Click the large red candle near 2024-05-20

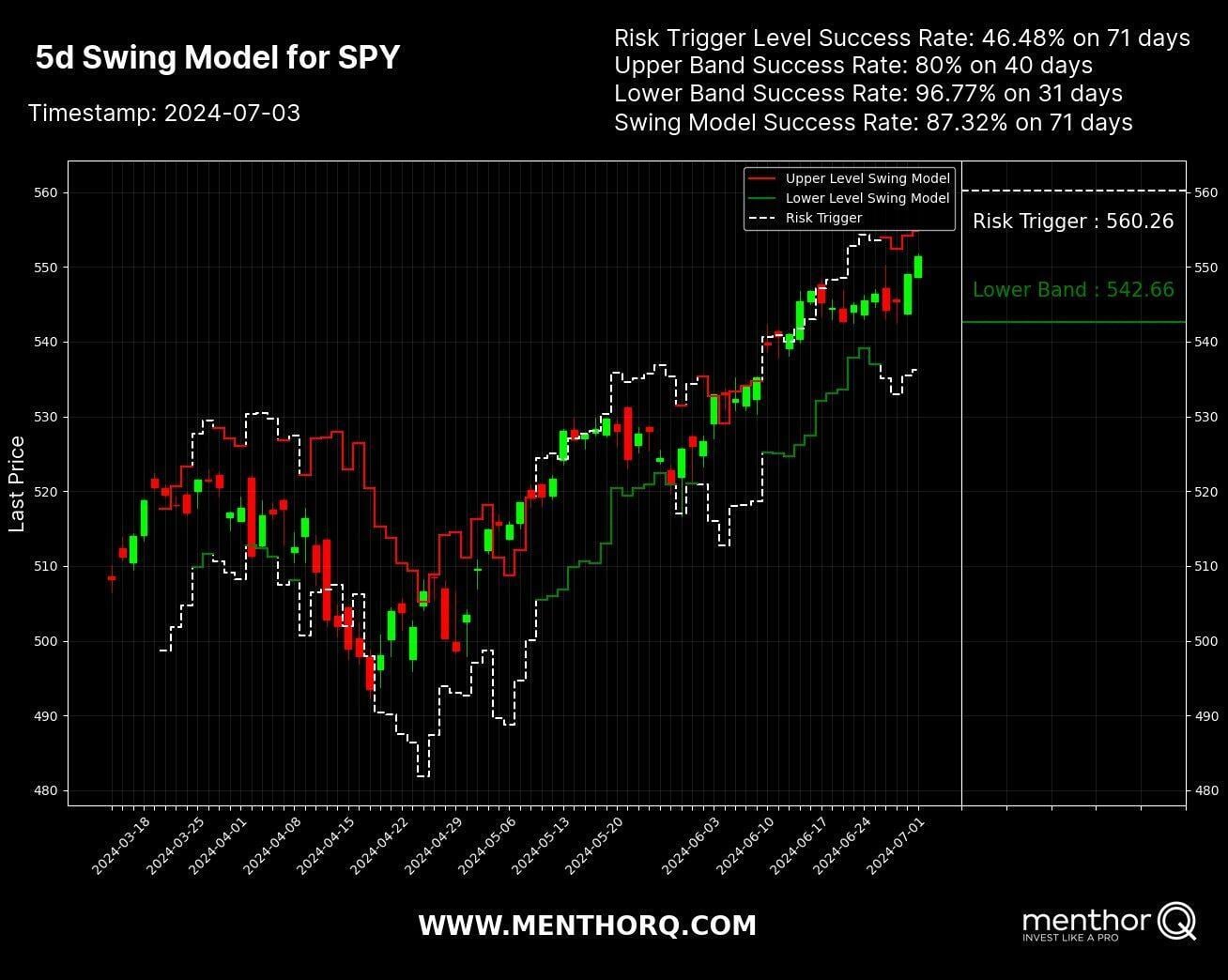[629, 432]
